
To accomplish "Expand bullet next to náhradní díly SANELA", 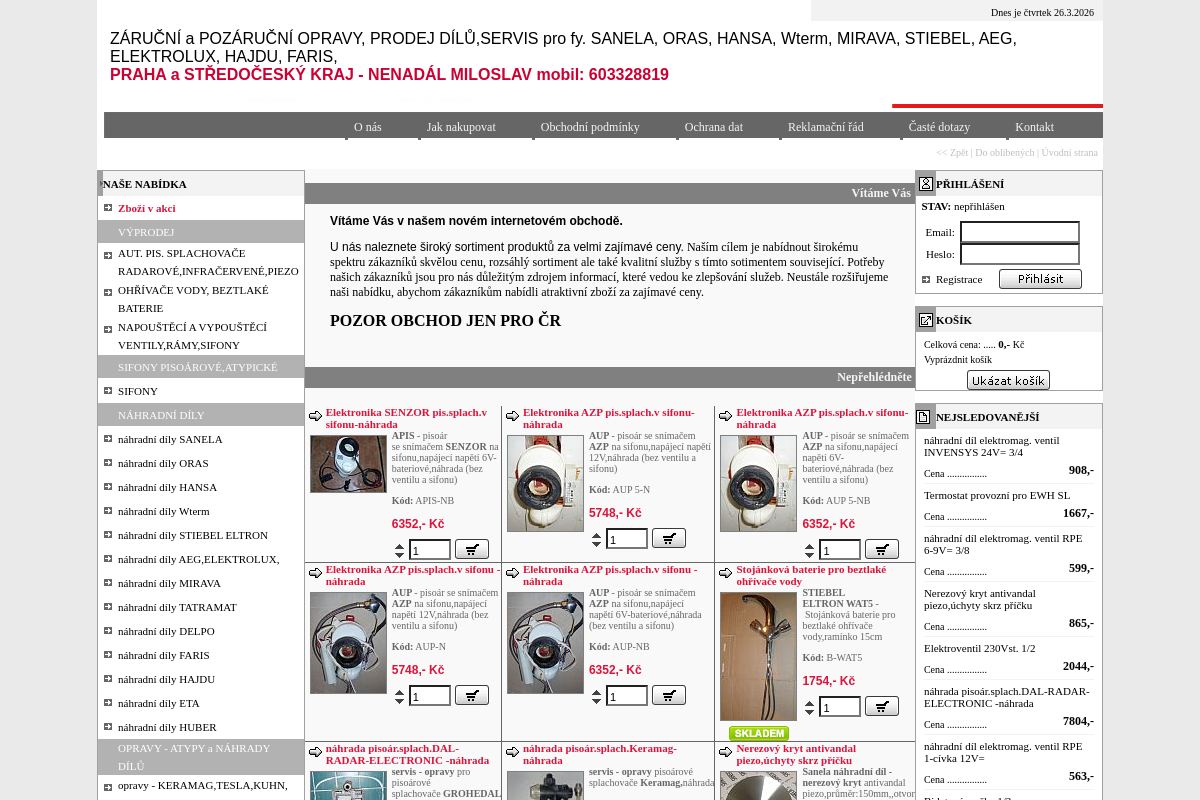I will tap(108, 439).
